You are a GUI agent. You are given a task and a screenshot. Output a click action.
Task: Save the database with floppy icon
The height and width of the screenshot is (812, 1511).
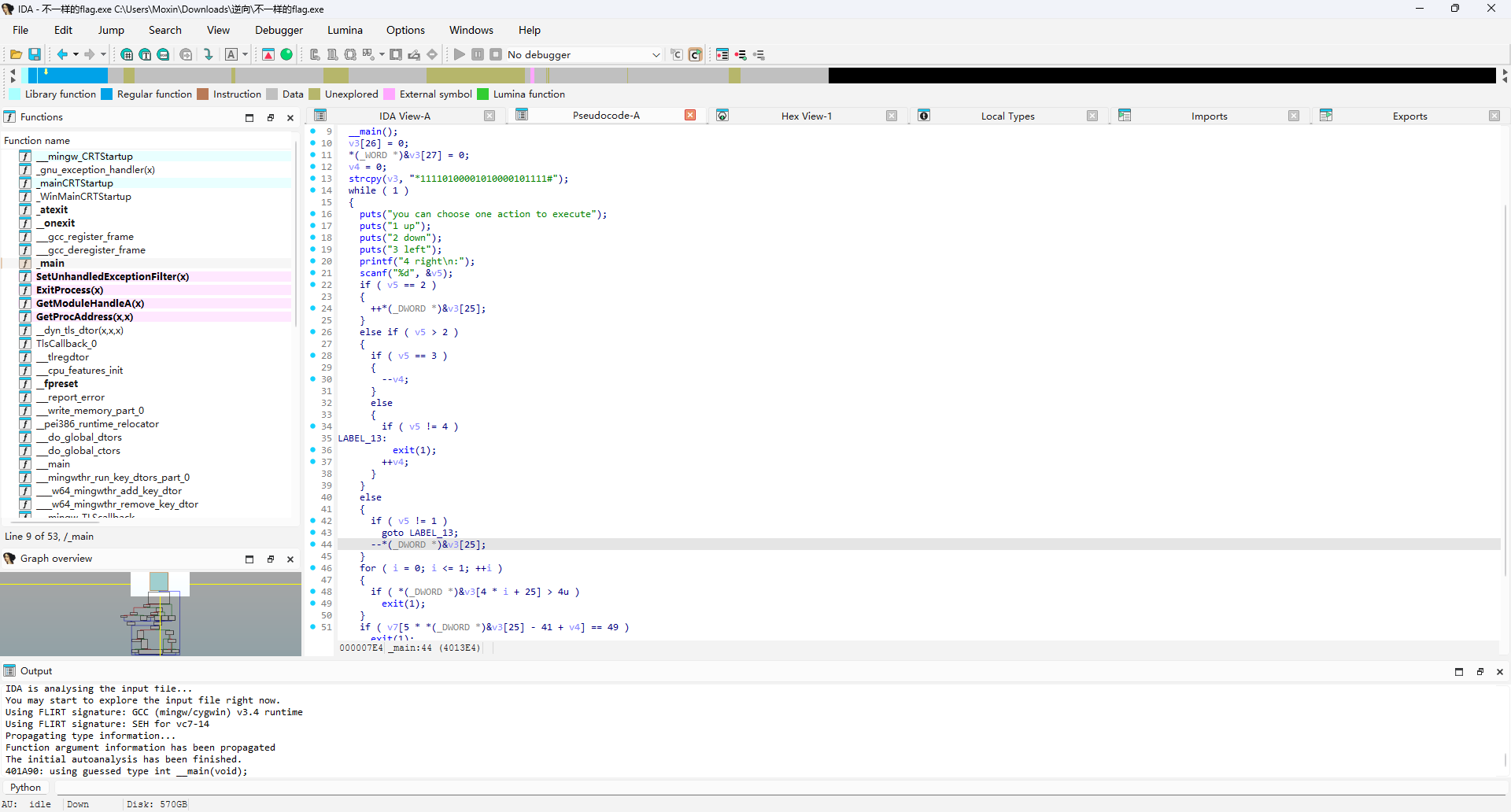35,54
